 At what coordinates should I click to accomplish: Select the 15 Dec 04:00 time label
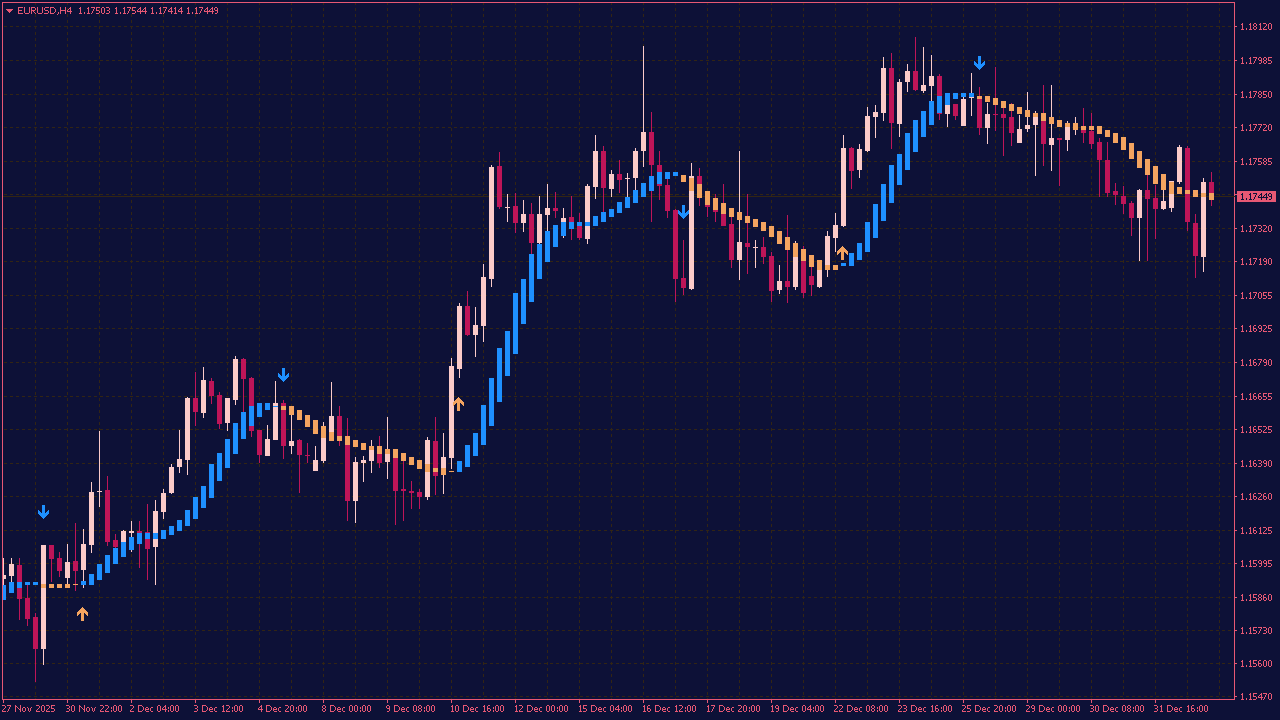pyautogui.click(x=607, y=709)
